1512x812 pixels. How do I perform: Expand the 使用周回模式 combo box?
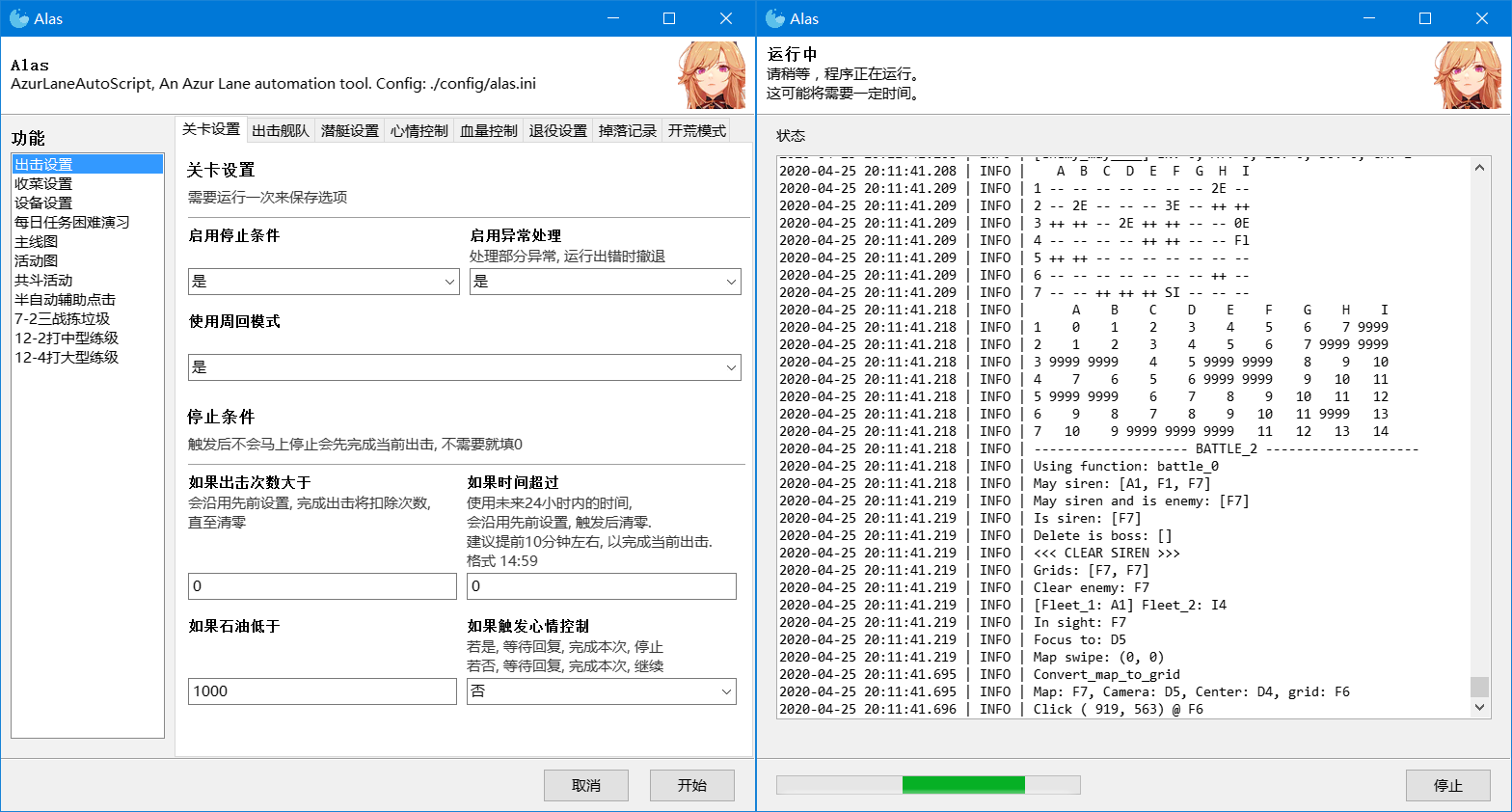tap(464, 367)
